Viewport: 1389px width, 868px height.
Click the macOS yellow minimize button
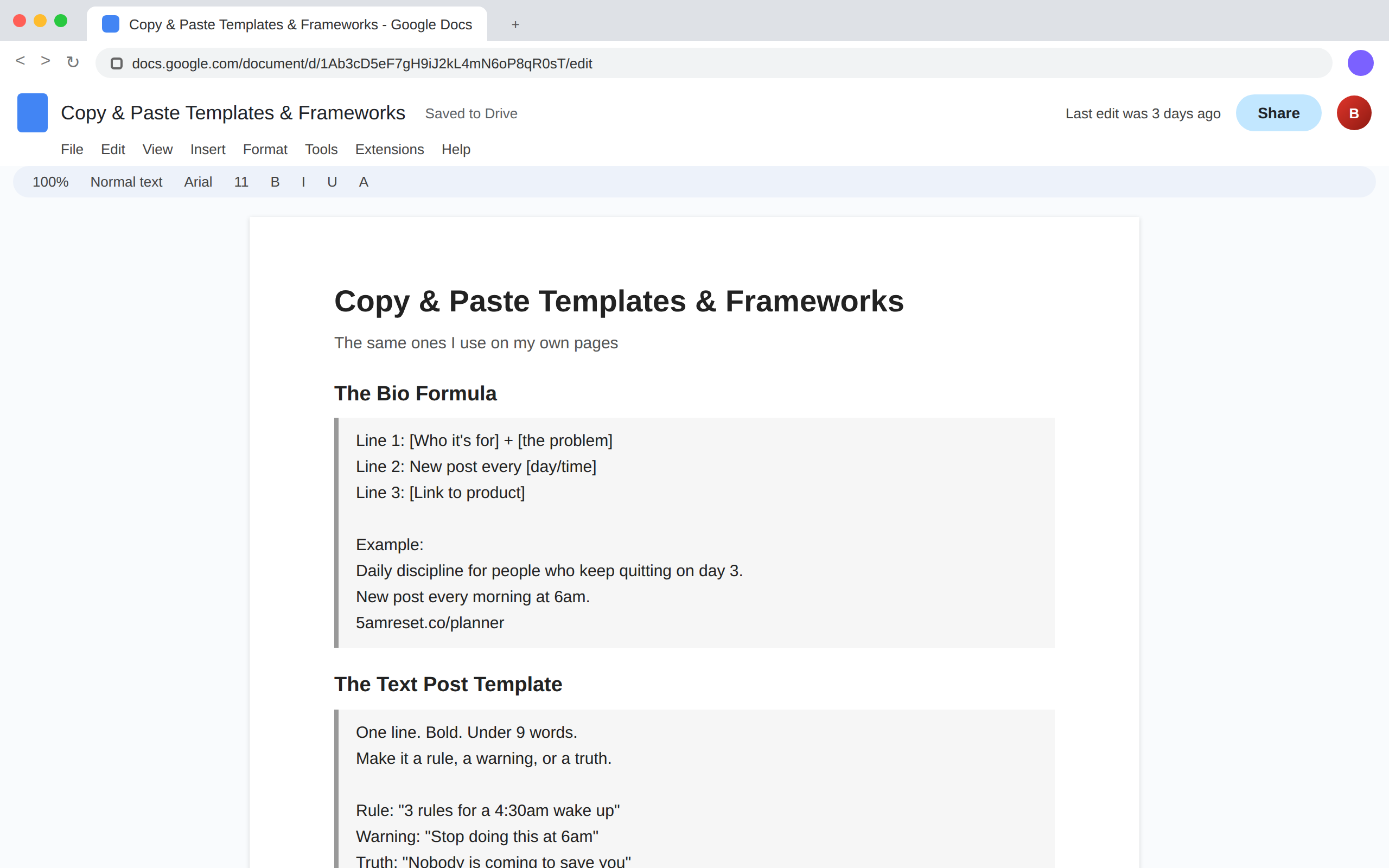tap(40, 21)
